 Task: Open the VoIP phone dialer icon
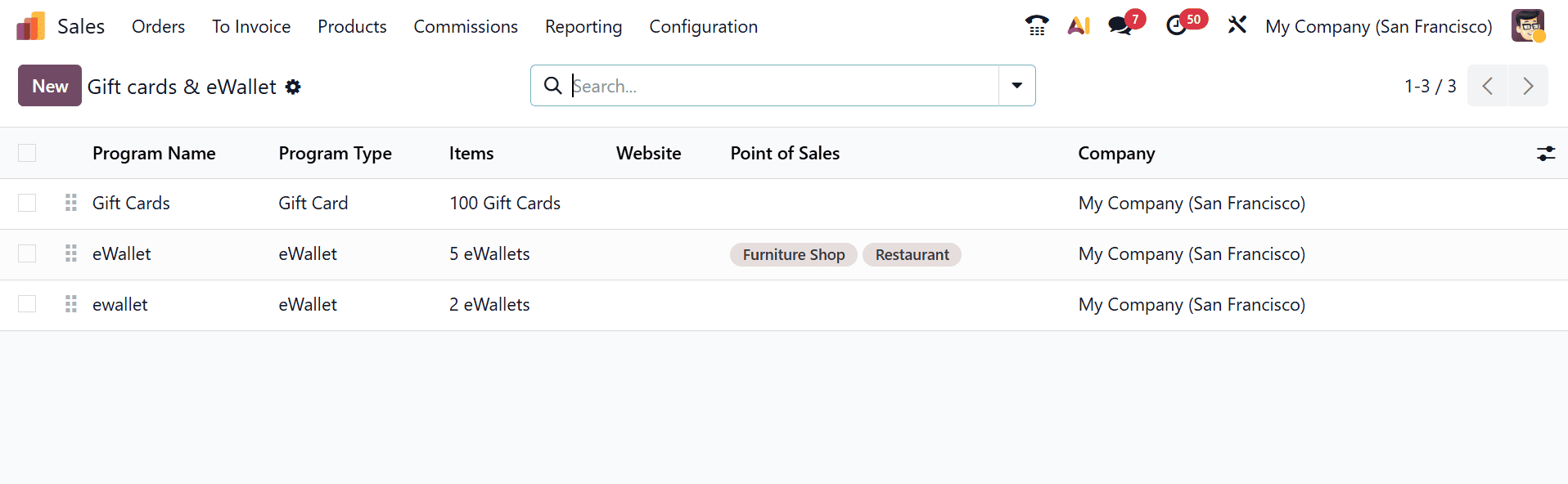[x=1036, y=26]
